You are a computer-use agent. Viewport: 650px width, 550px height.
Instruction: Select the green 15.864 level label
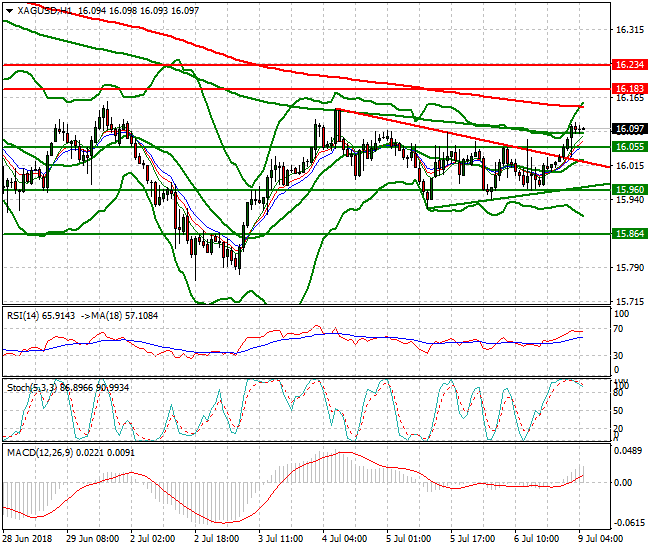[x=630, y=233]
